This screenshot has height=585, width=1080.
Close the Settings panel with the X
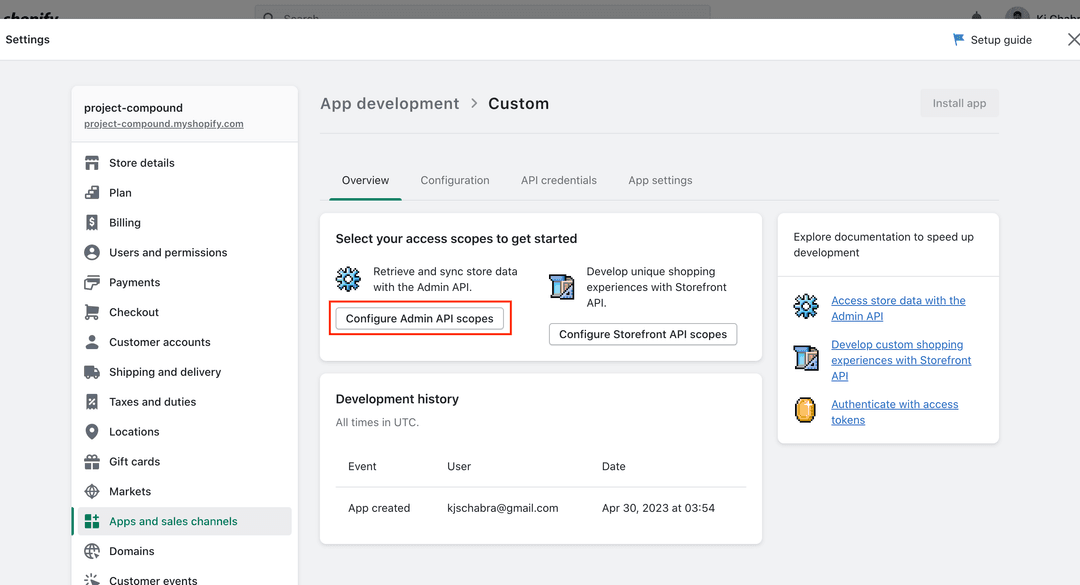pos(1072,39)
